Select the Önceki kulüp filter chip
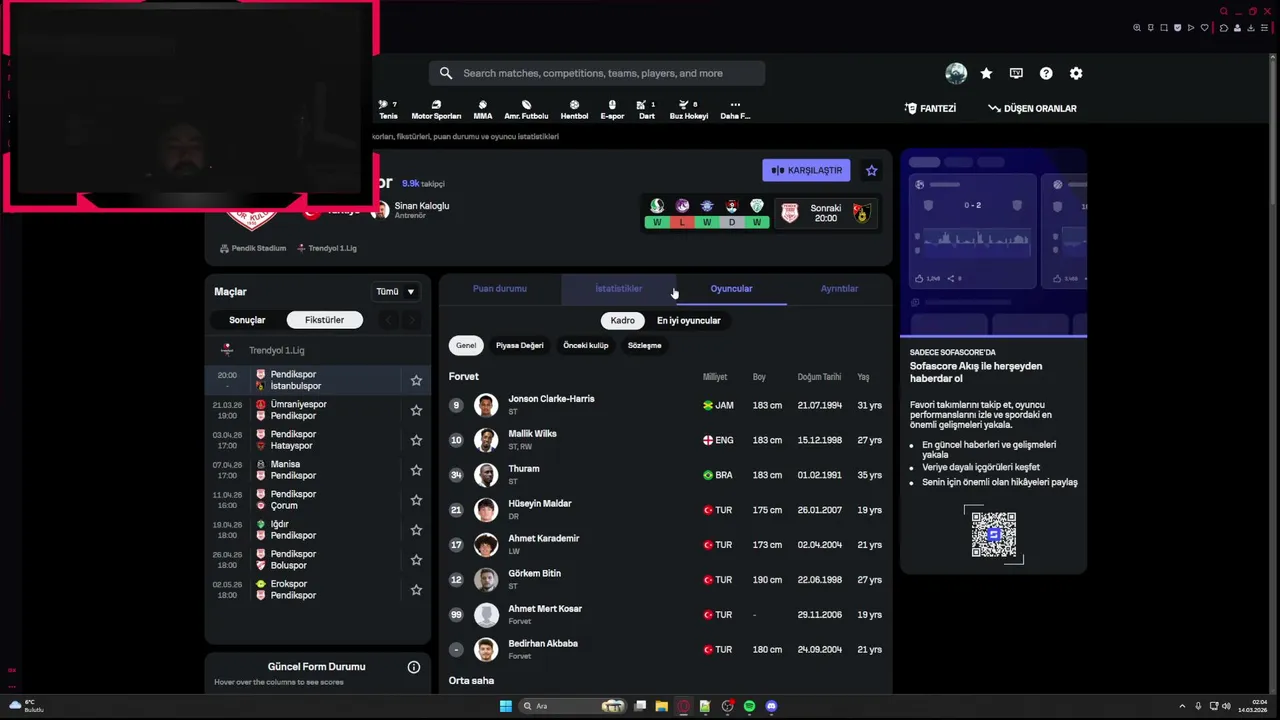 (585, 345)
